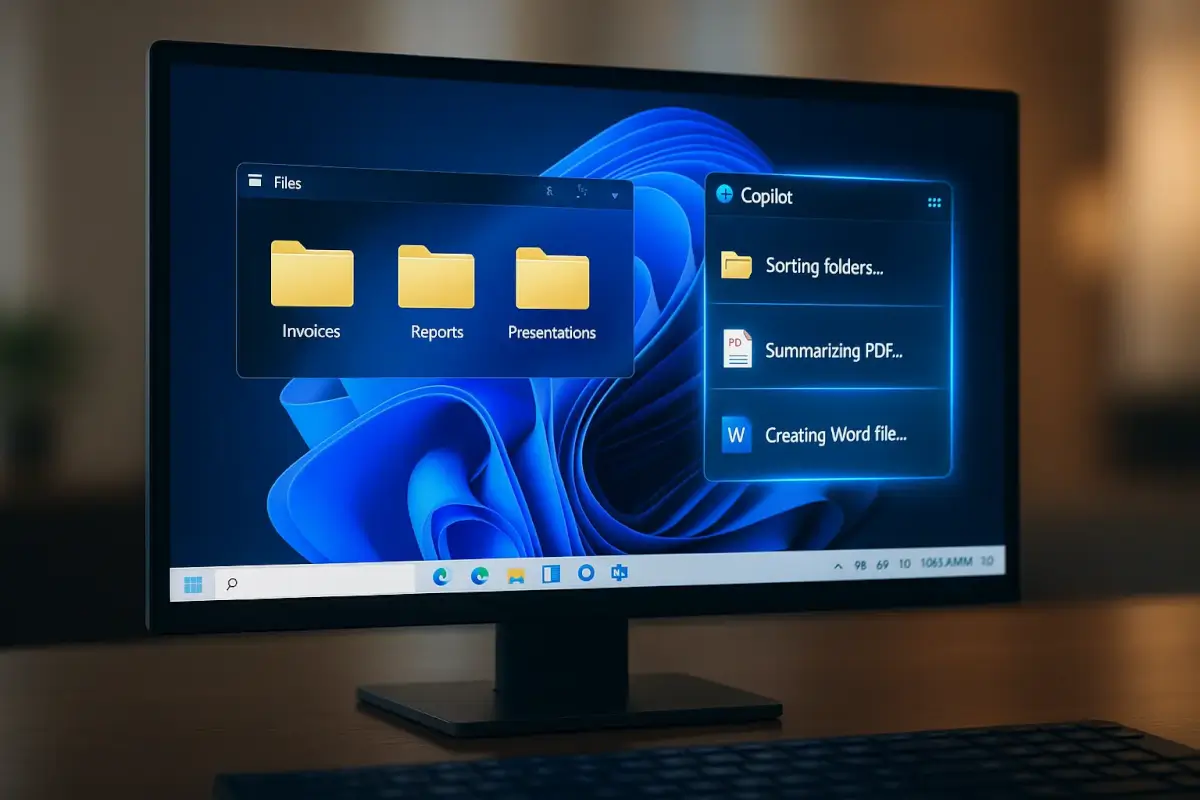Click the clock in the taskbar
The image size is (1200, 800).
tap(945, 564)
